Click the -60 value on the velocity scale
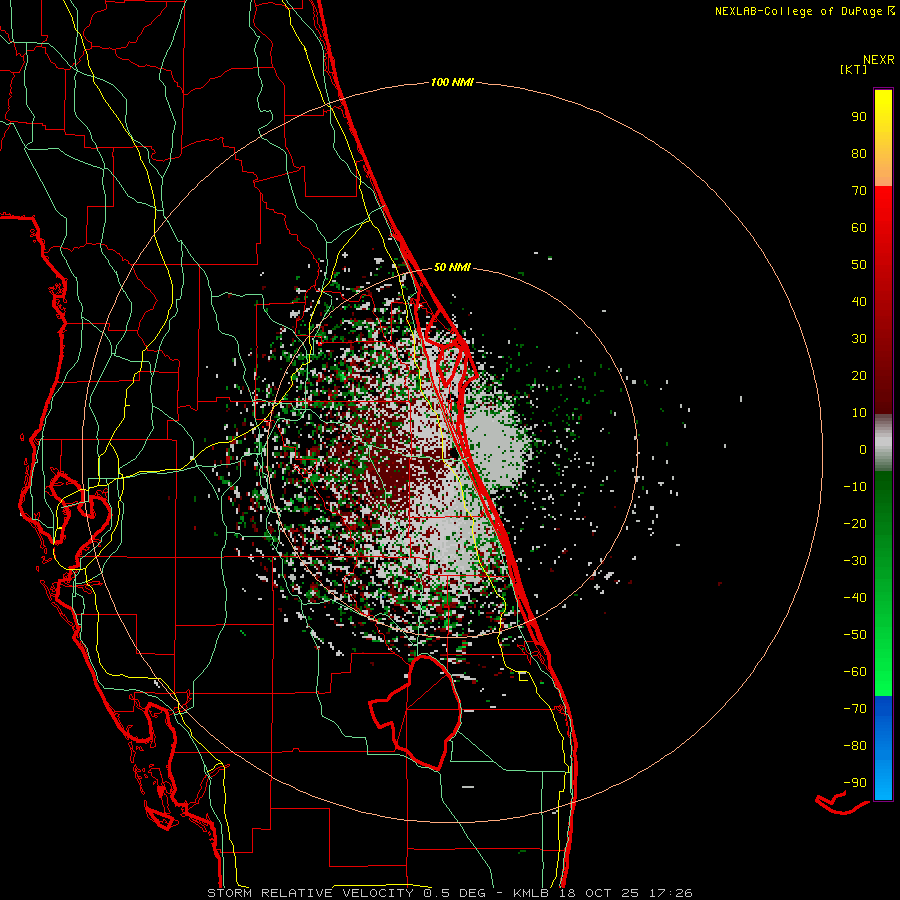900x900 pixels. (855, 672)
